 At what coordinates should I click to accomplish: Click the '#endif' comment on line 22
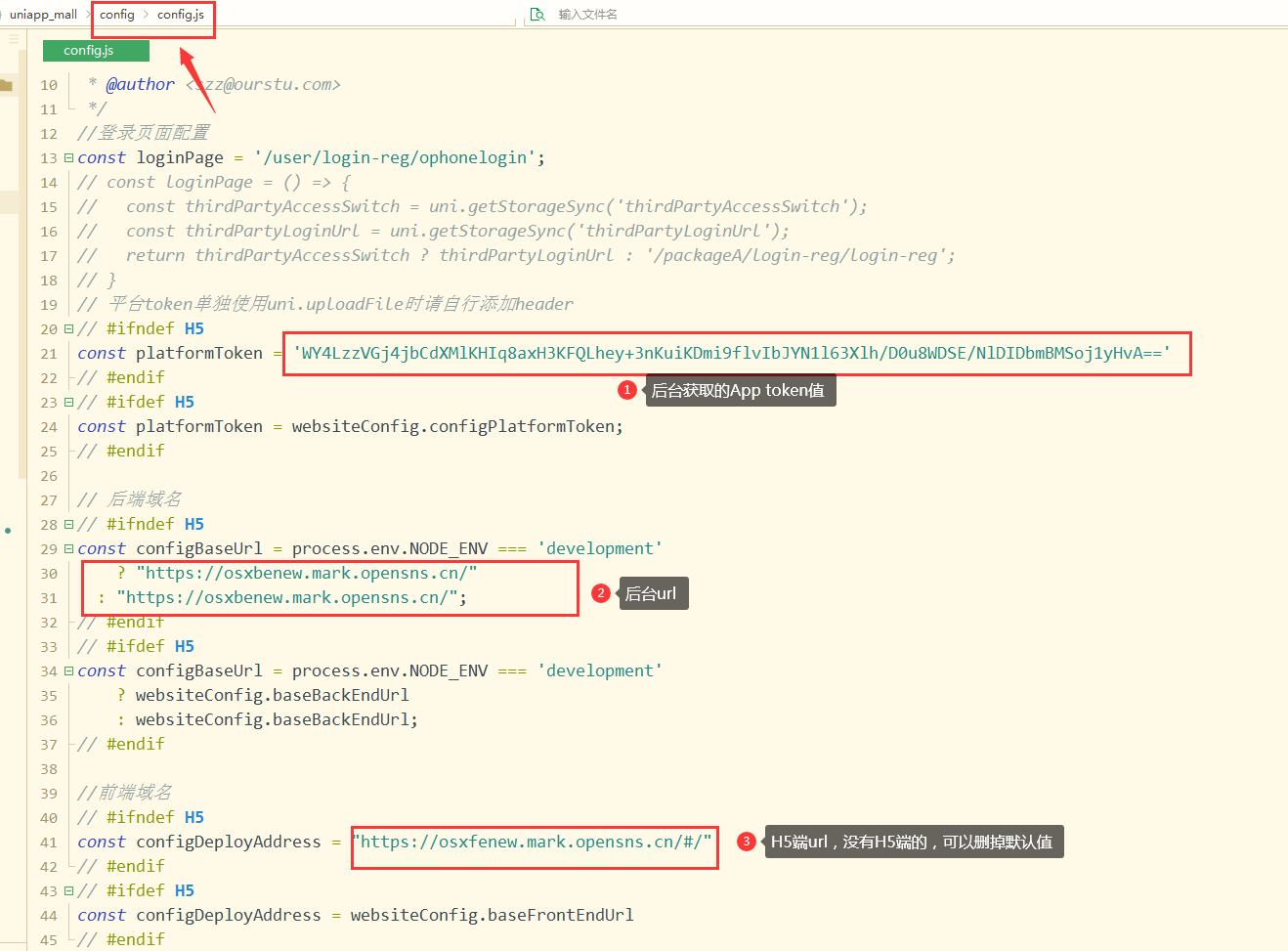tap(121, 377)
